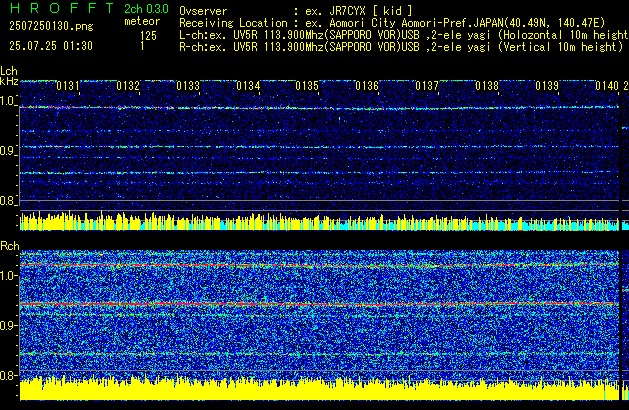Click the Lch yellow signal level graph
629x410 pixels.
(319, 221)
